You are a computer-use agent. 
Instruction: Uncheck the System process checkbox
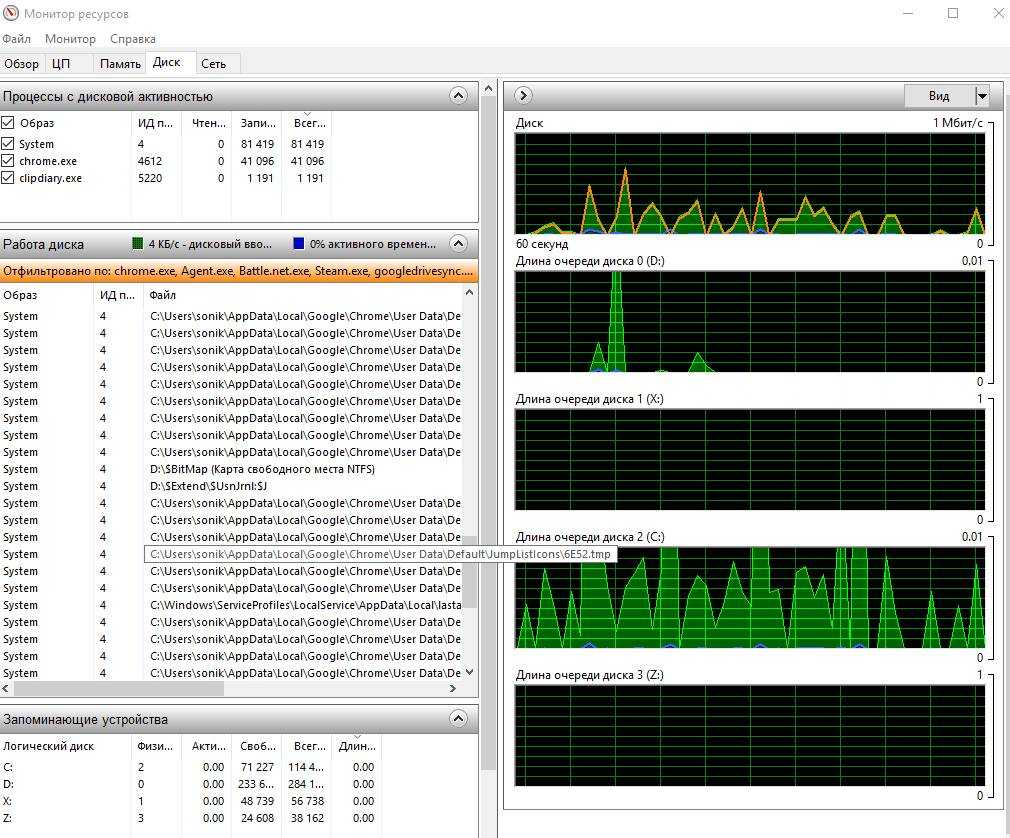[8, 144]
